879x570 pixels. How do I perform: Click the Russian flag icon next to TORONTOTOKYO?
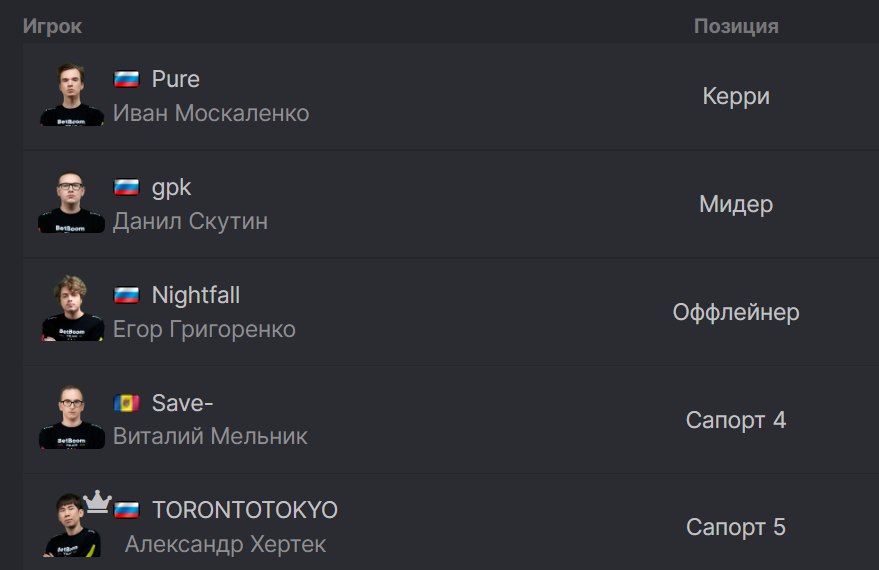pyautogui.click(x=127, y=510)
